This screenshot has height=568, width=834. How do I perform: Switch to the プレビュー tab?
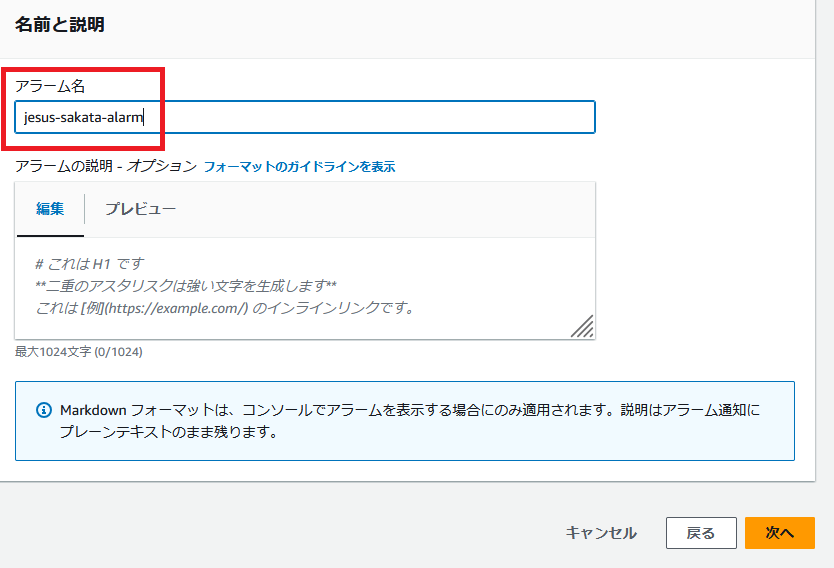coord(140,209)
